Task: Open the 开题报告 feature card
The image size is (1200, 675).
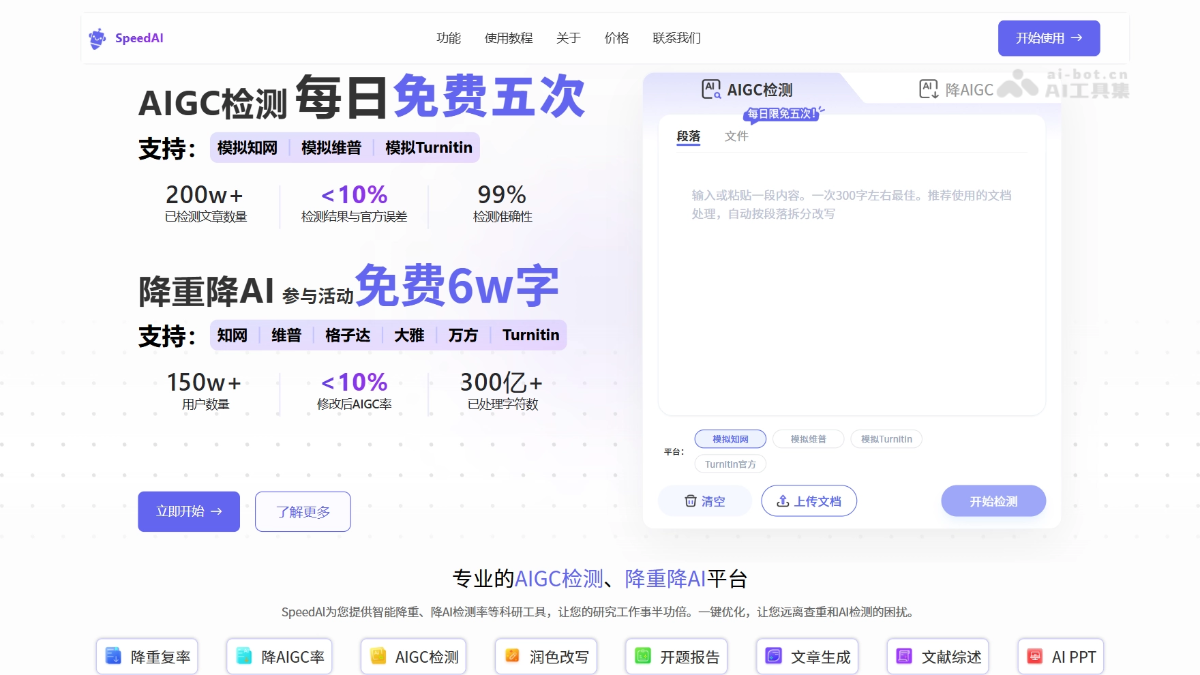Action: coord(677,657)
